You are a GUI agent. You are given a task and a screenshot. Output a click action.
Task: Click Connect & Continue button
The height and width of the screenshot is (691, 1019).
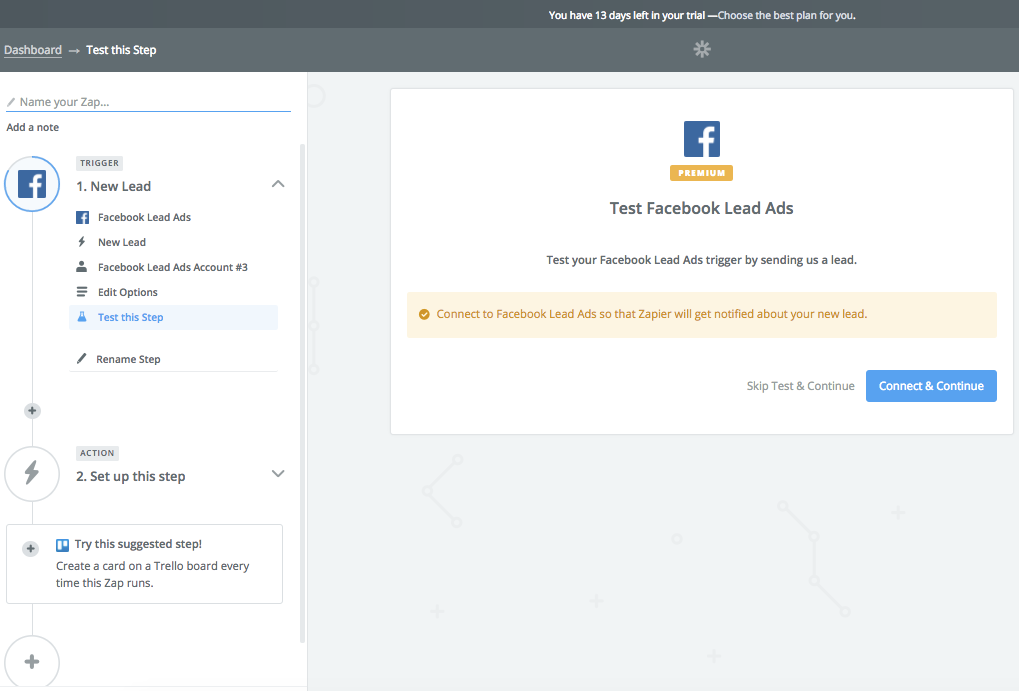tap(931, 386)
